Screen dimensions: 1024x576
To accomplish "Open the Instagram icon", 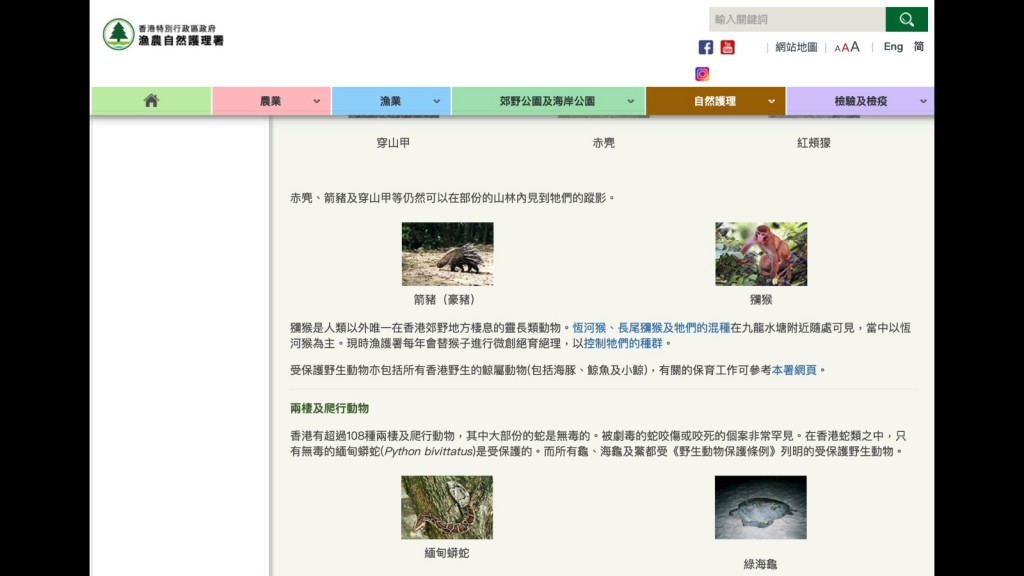I will (702, 74).
